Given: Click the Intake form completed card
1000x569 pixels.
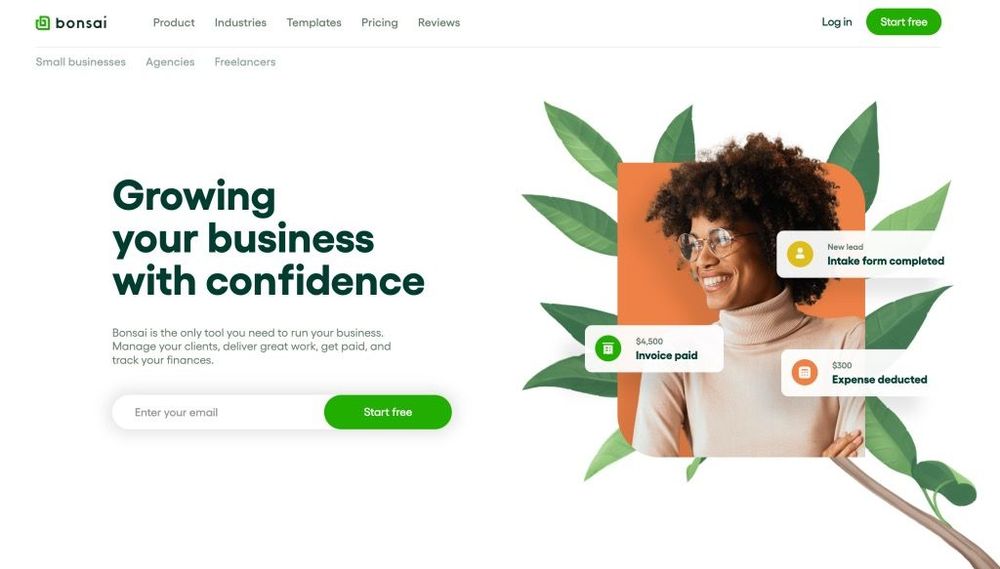Looking at the screenshot, I should click(864, 254).
